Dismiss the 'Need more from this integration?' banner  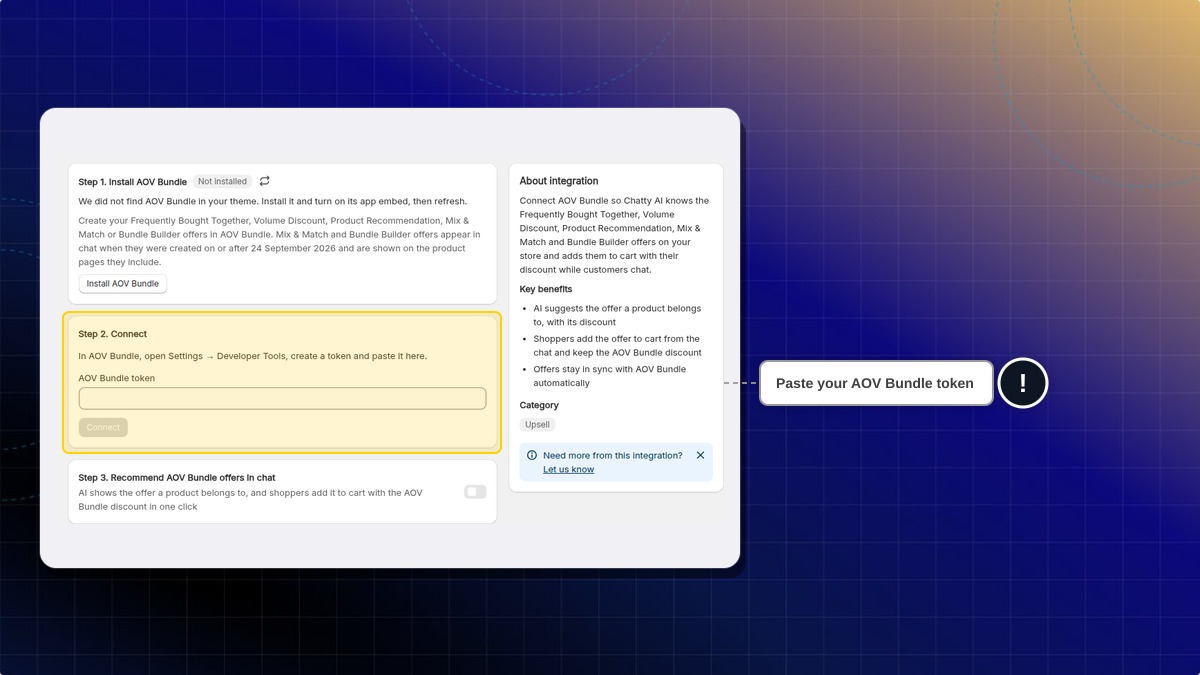[700, 455]
